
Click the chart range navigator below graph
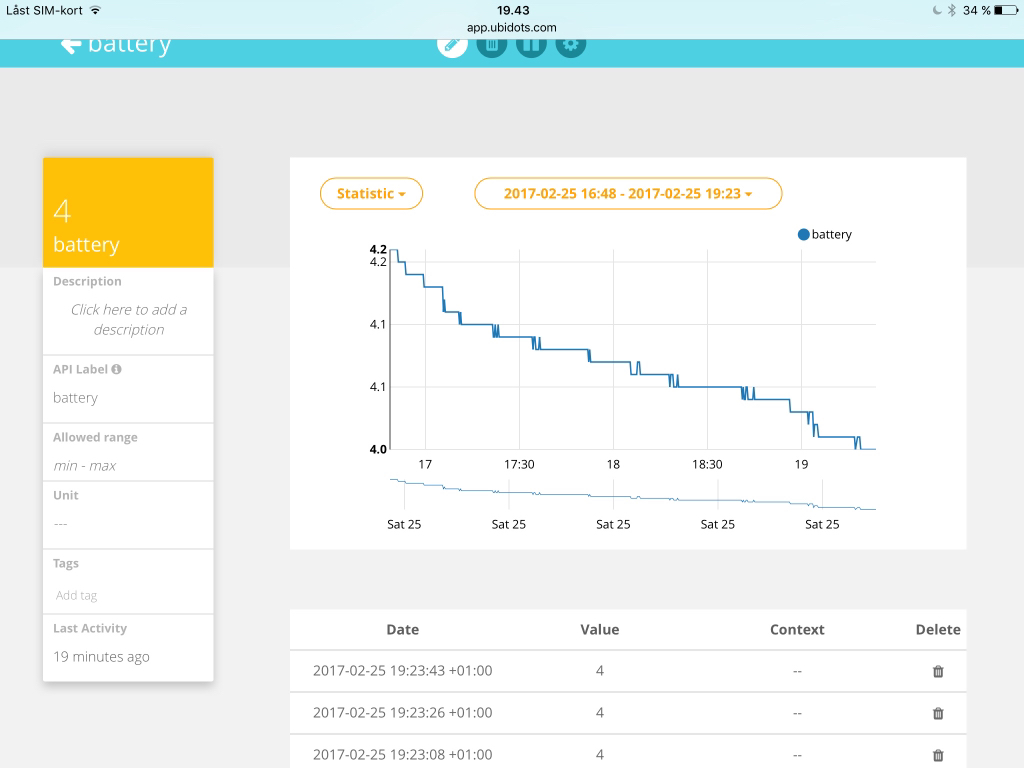632,495
